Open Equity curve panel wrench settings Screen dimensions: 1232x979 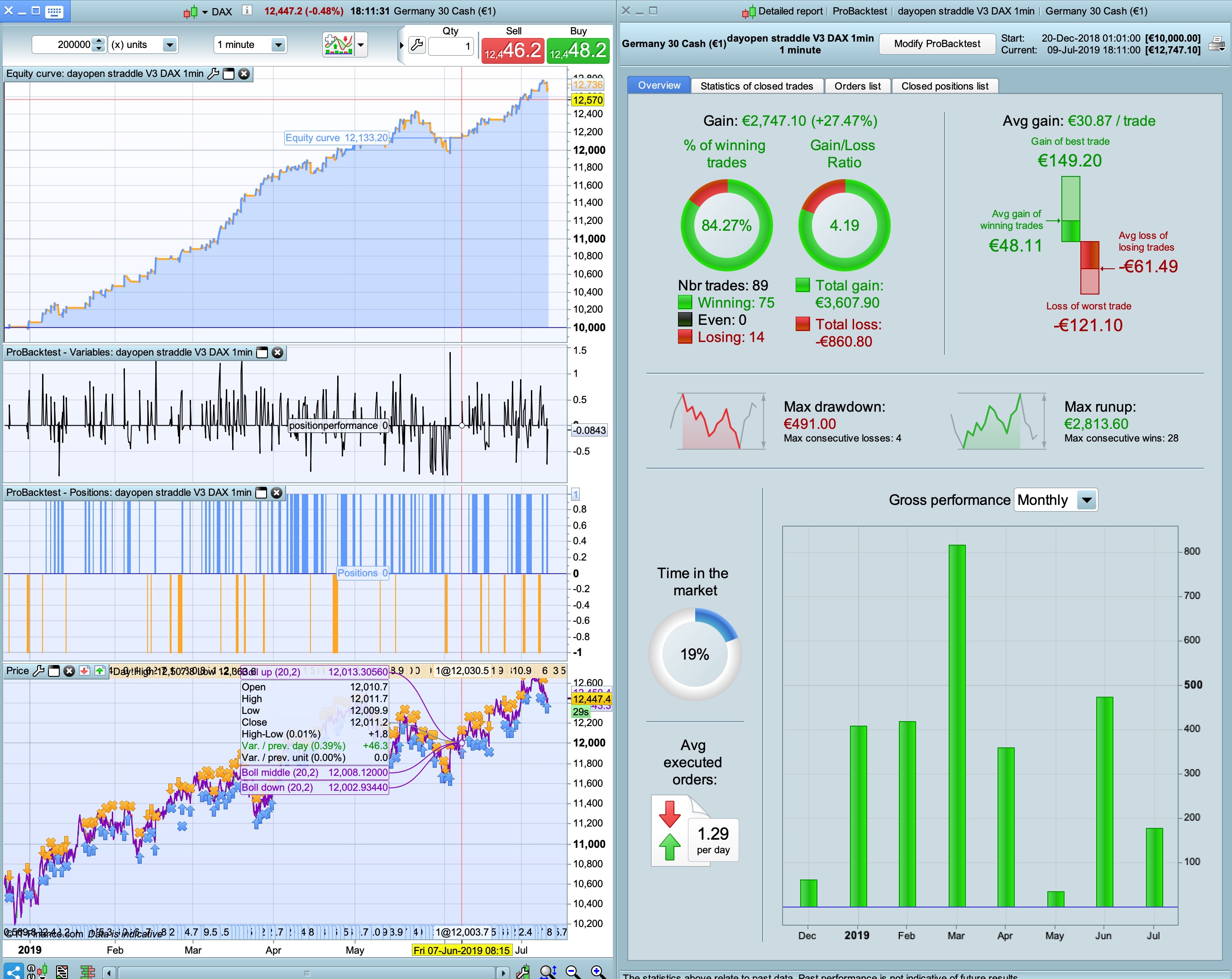click(x=213, y=74)
